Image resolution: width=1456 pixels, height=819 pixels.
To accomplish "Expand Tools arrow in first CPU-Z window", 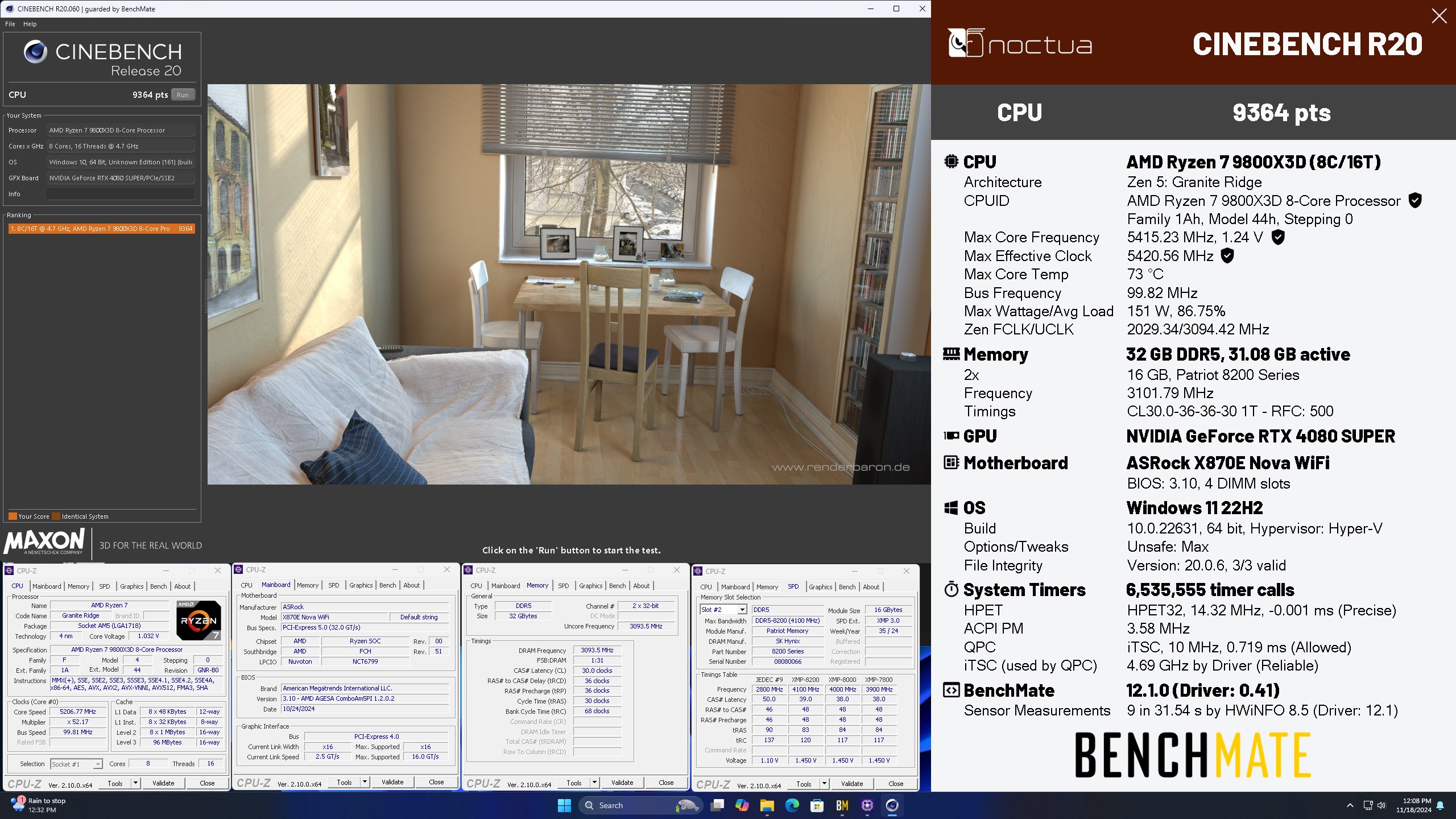I will pos(135,783).
